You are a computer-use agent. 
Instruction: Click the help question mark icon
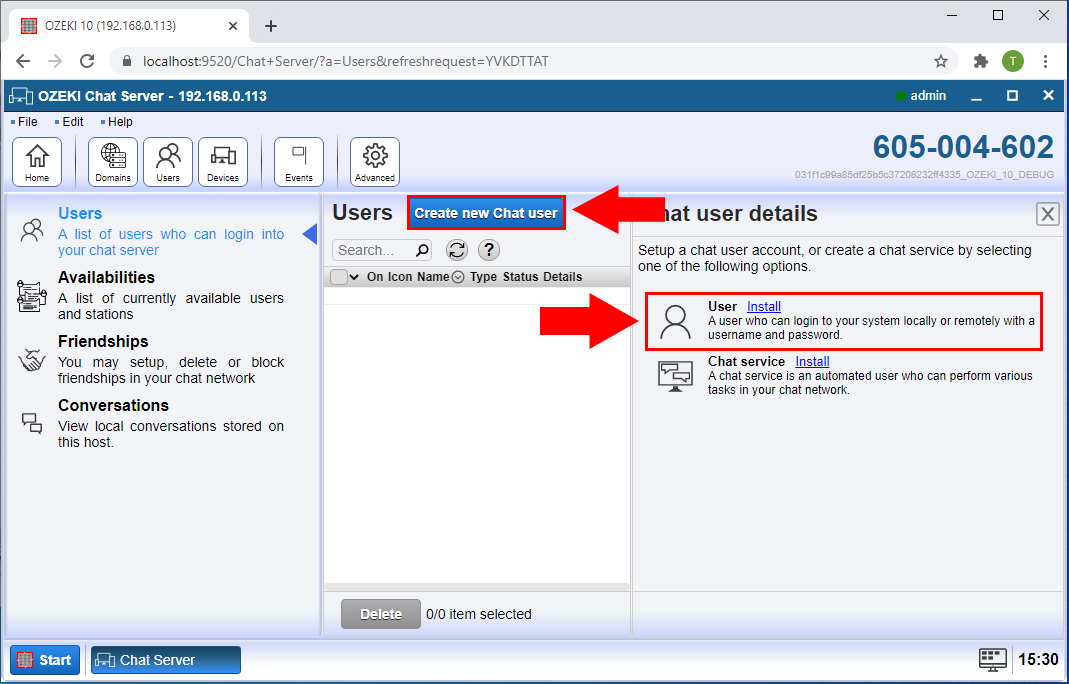click(489, 250)
